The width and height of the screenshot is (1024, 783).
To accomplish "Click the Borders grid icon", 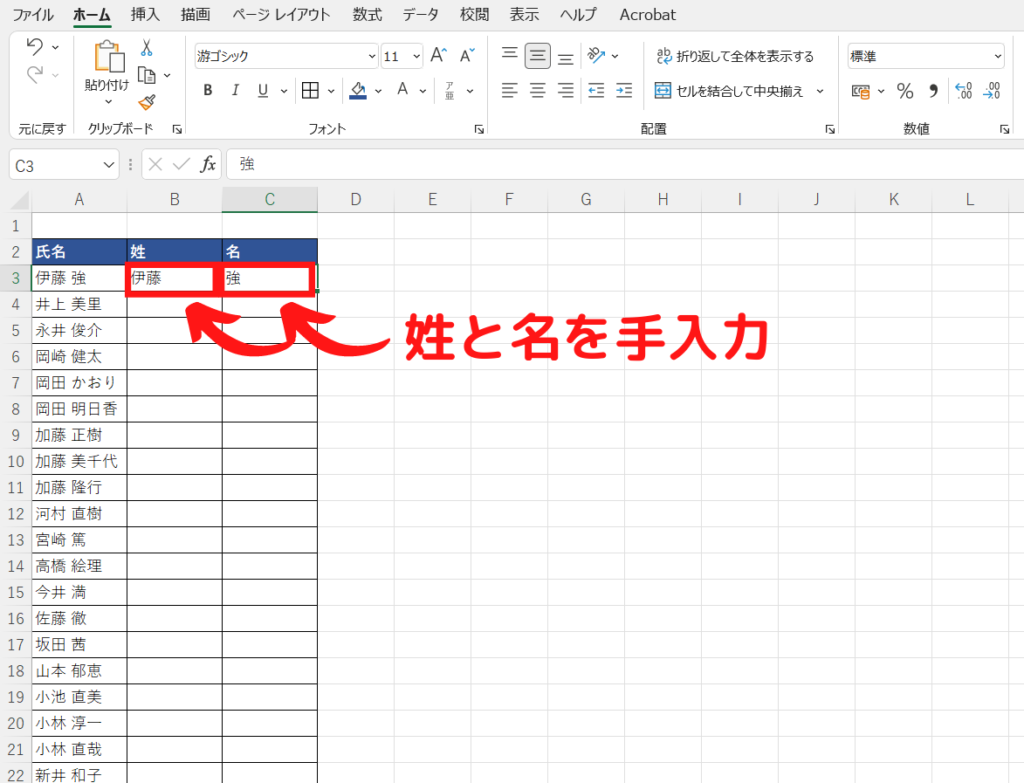I will click(310, 90).
